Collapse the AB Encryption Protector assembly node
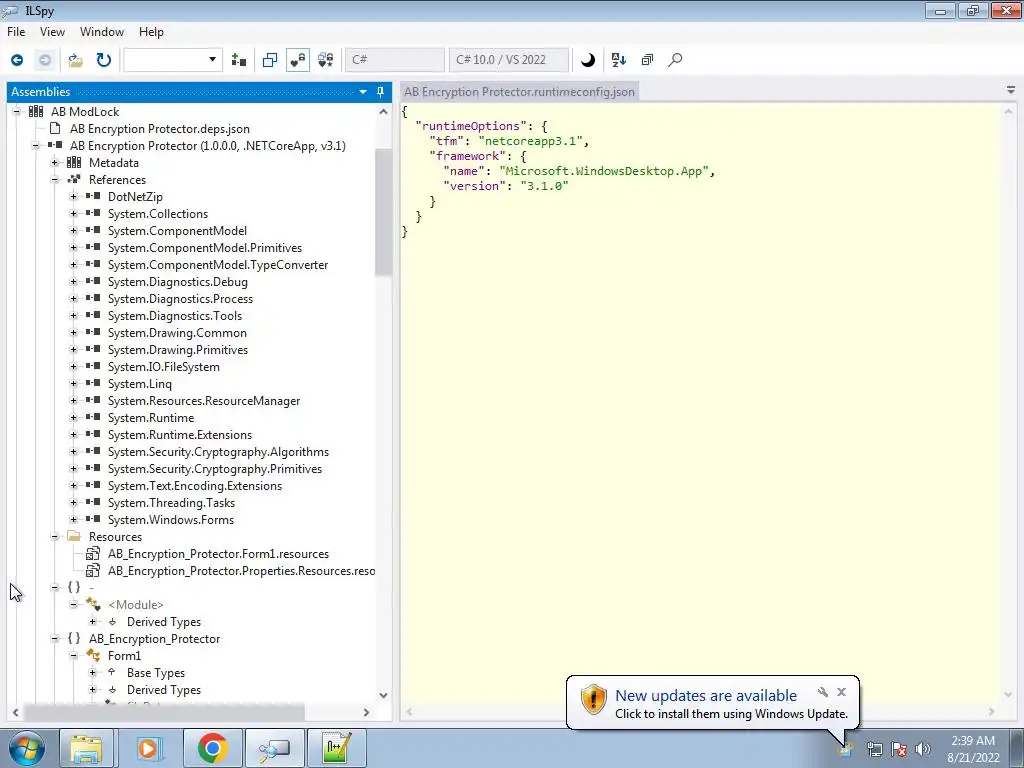The image size is (1024, 768). [x=35, y=146]
